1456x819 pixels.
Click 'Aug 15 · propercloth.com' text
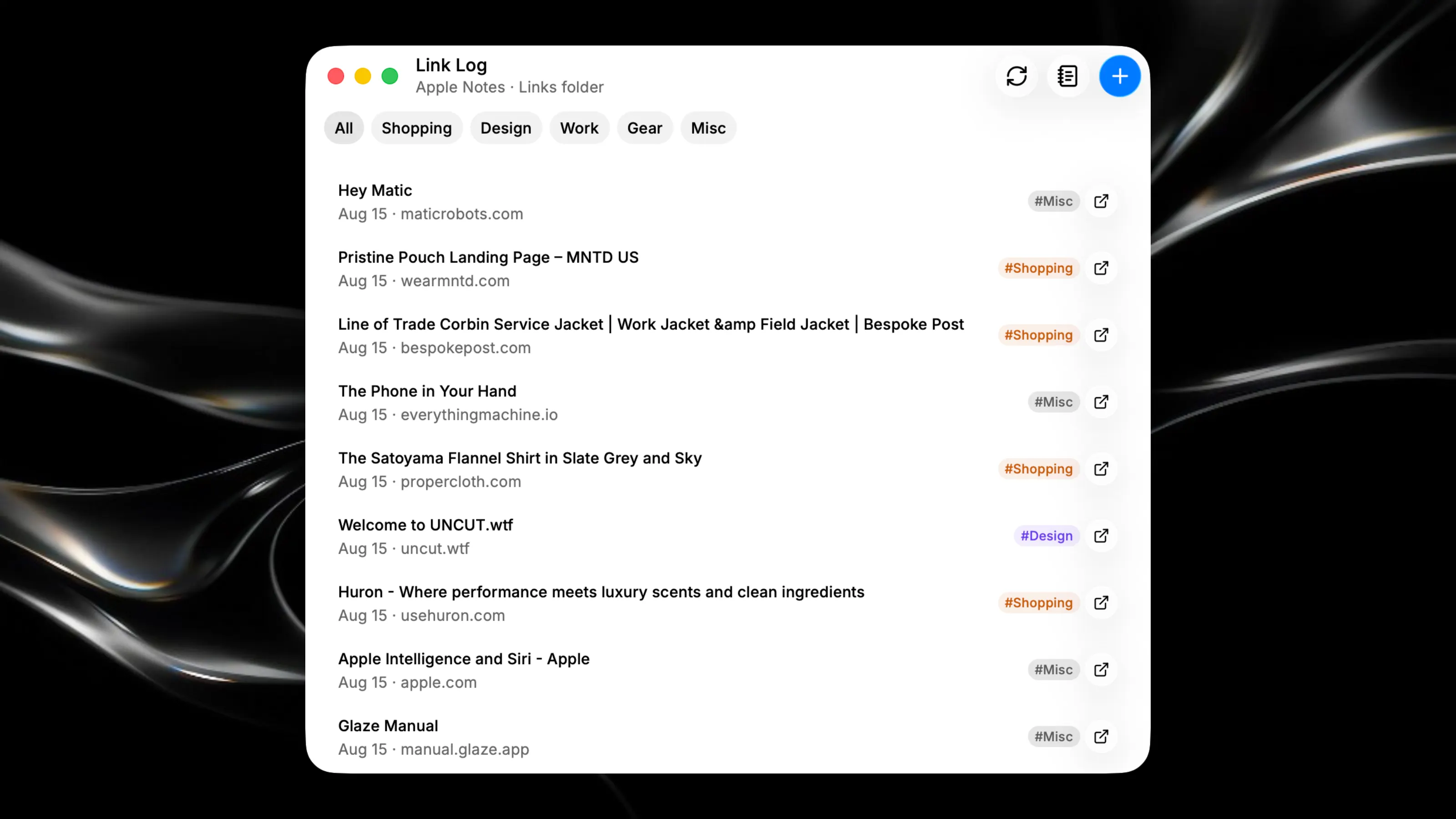(430, 481)
